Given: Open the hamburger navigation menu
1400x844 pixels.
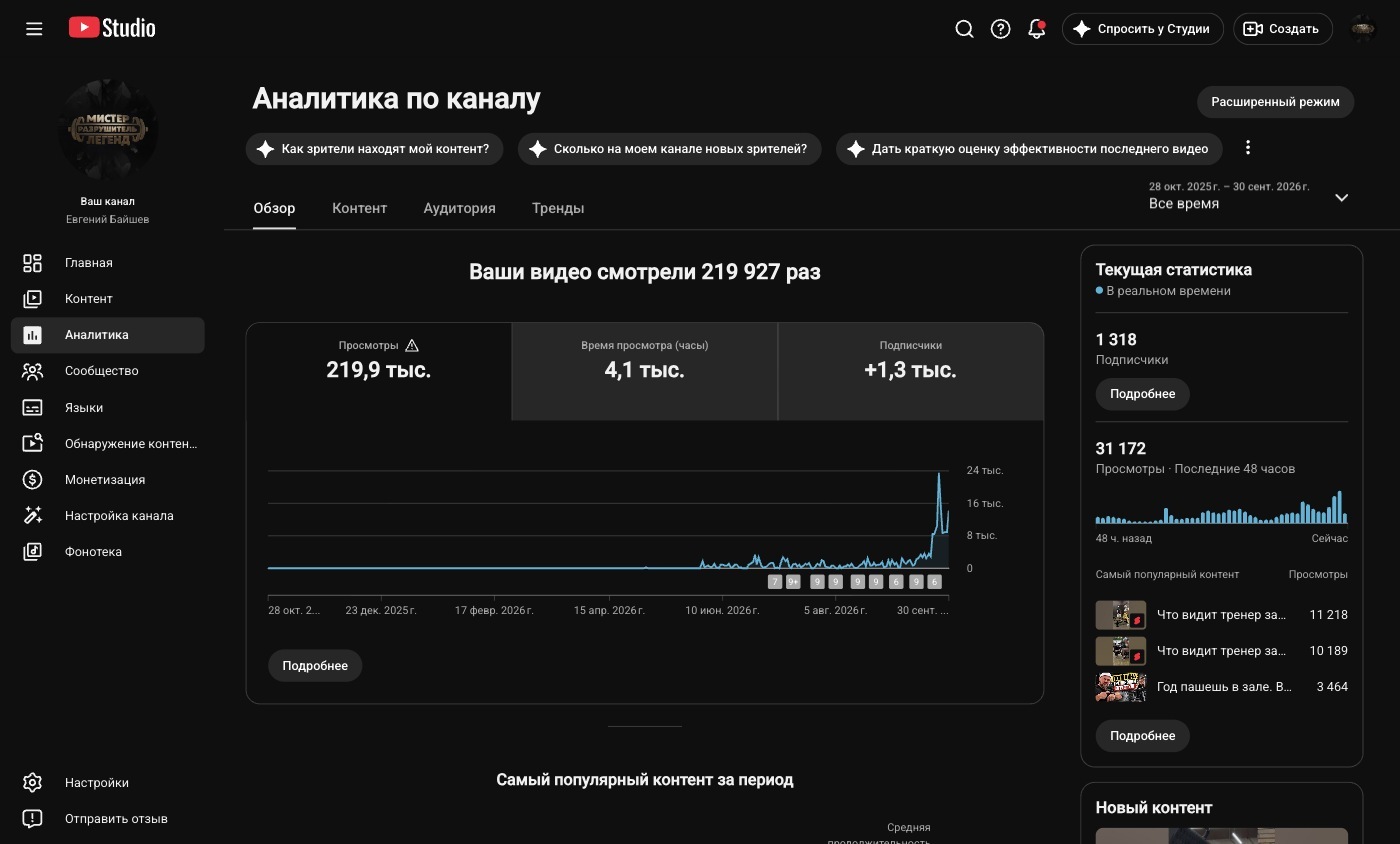Looking at the screenshot, I should [34, 29].
